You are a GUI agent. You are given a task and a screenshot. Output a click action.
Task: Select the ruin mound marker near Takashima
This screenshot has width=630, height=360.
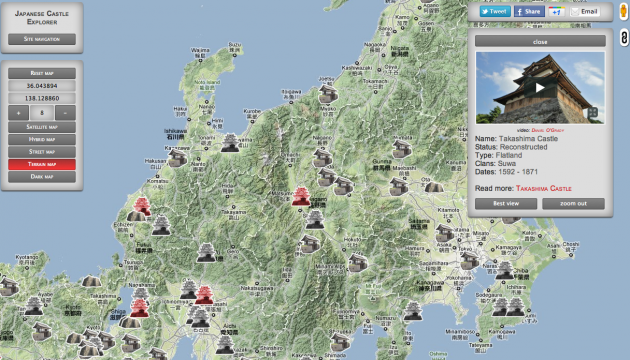click(x=92, y=281)
